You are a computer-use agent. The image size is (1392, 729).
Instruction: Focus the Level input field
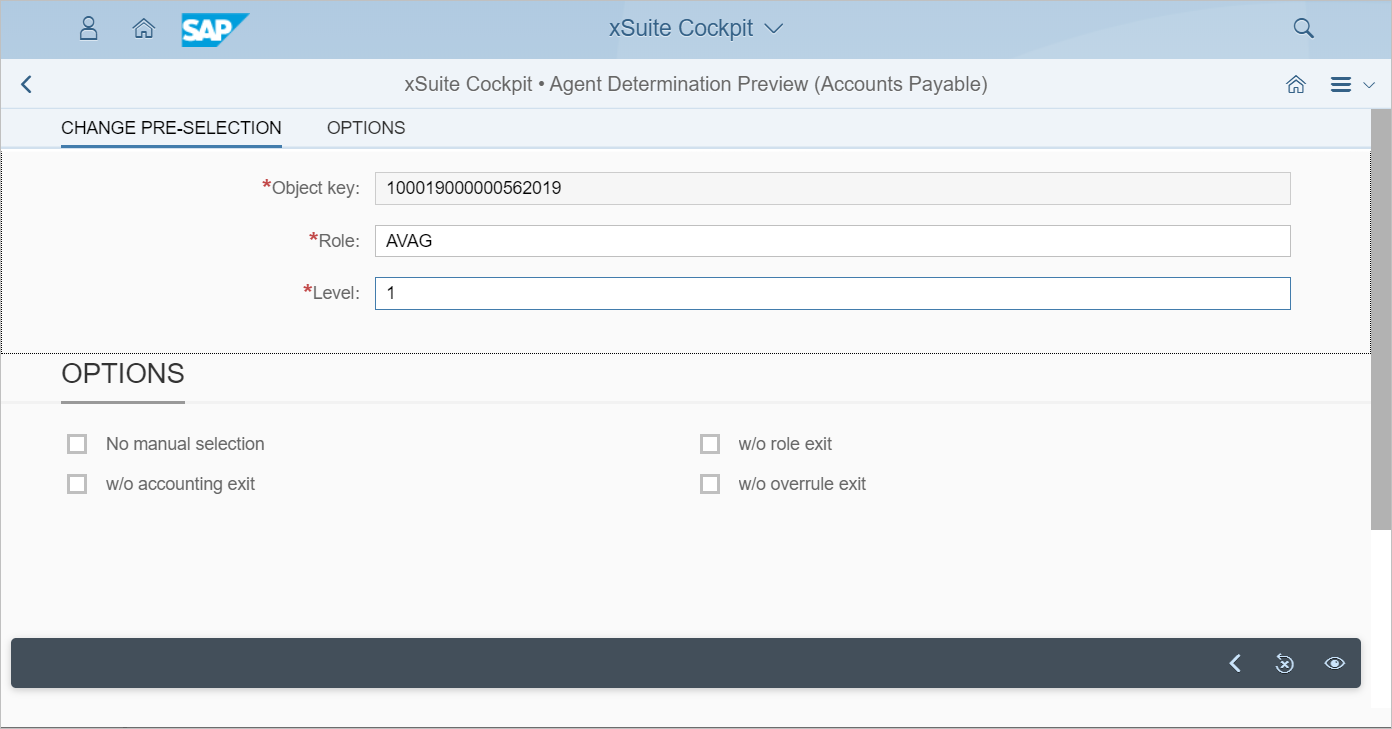[832, 293]
